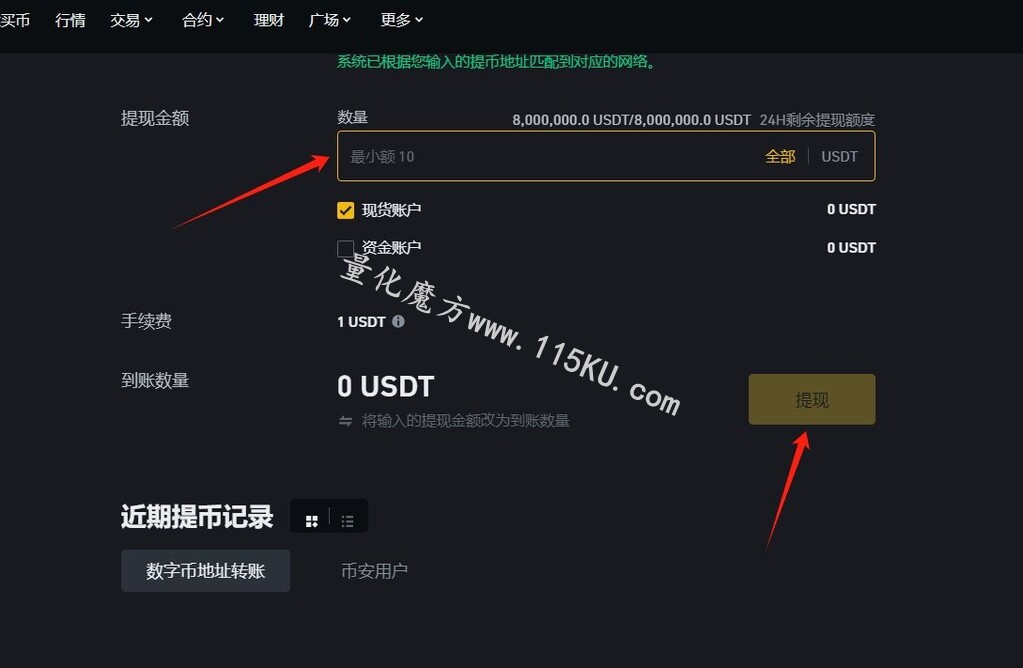Switch withdrawal records to grid view
The height and width of the screenshot is (668, 1023).
[x=312, y=521]
